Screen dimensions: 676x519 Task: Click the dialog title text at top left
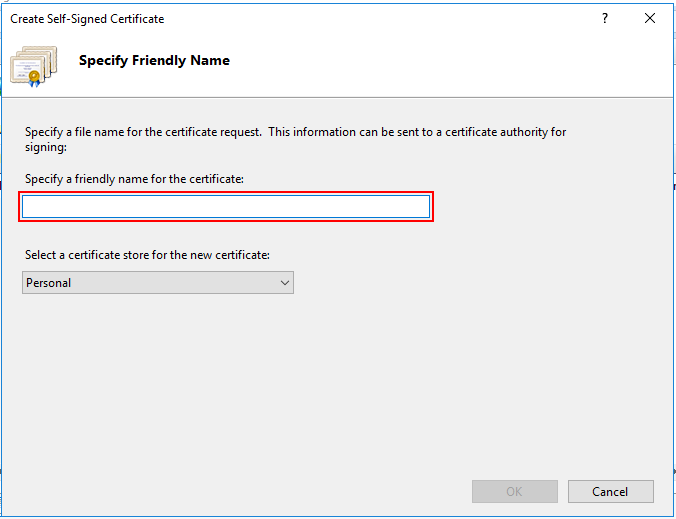pos(87,19)
